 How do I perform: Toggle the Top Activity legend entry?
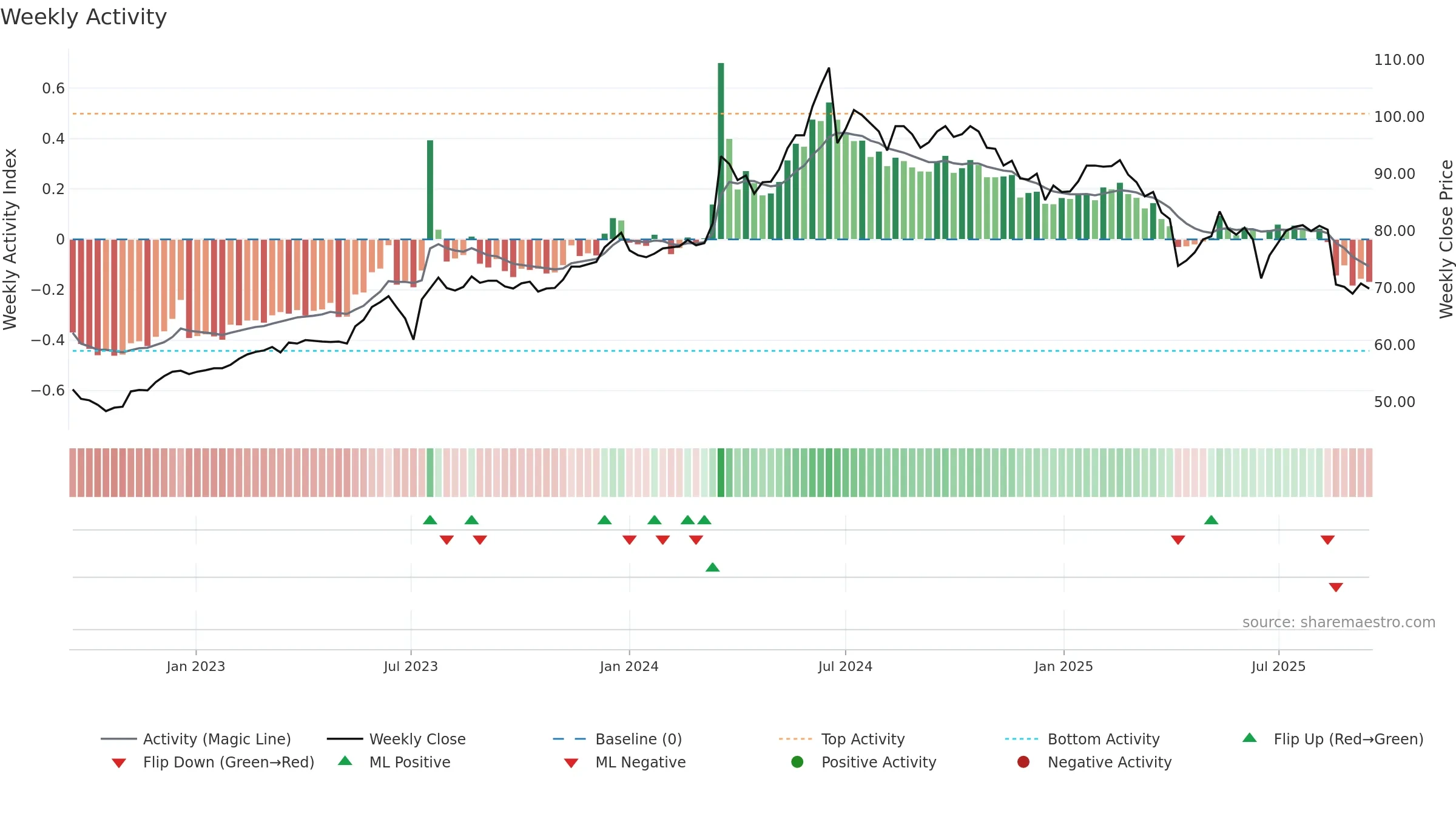[x=842, y=739]
